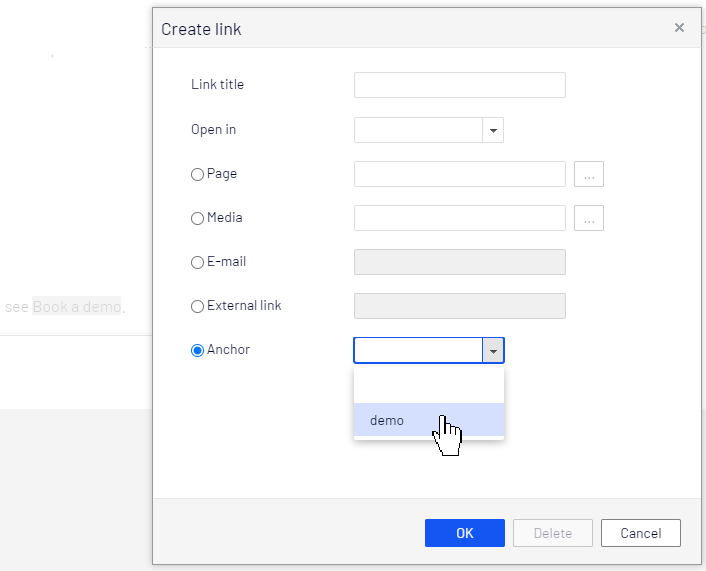Click the Create link dialog title
This screenshot has width=706, height=571.
click(201, 29)
